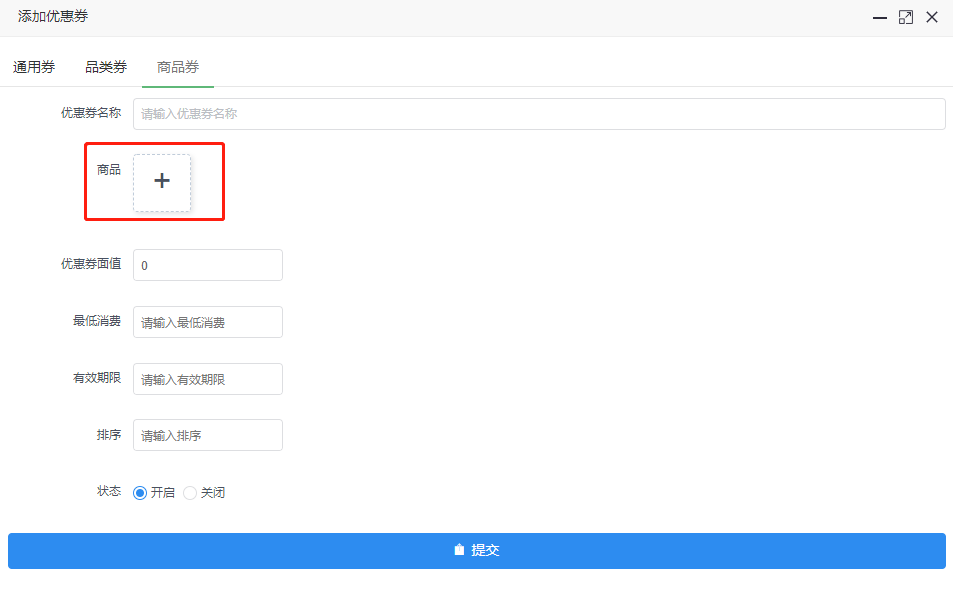The image size is (953, 592).
Task: Minimize the 添加优惠券 dialog
Action: [x=879, y=18]
